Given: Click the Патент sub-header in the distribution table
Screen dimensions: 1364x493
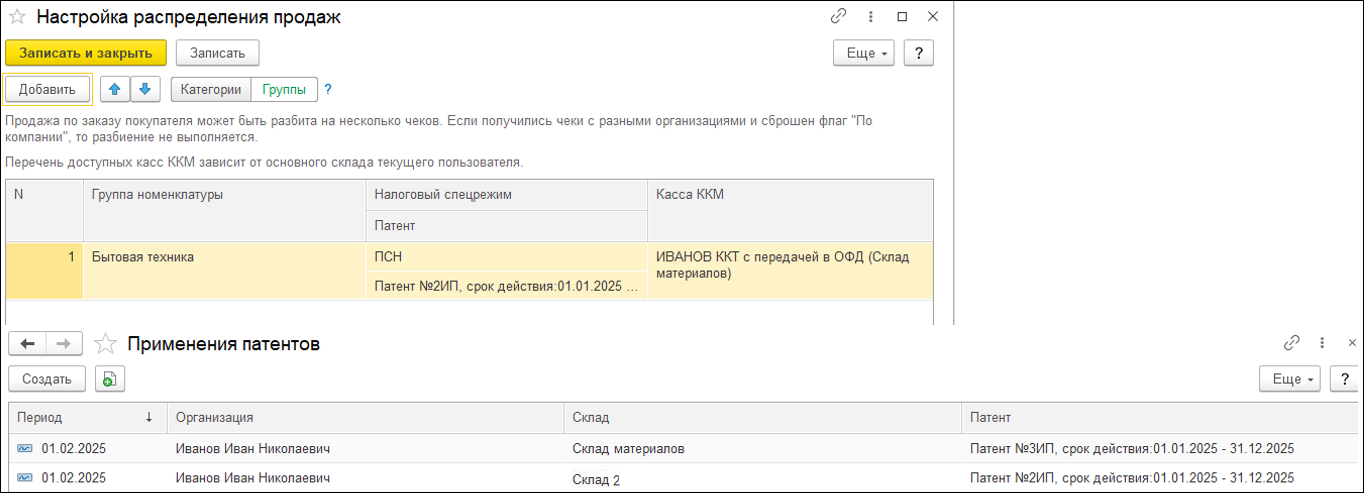Looking at the screenshot, I should tap(506, 226).
